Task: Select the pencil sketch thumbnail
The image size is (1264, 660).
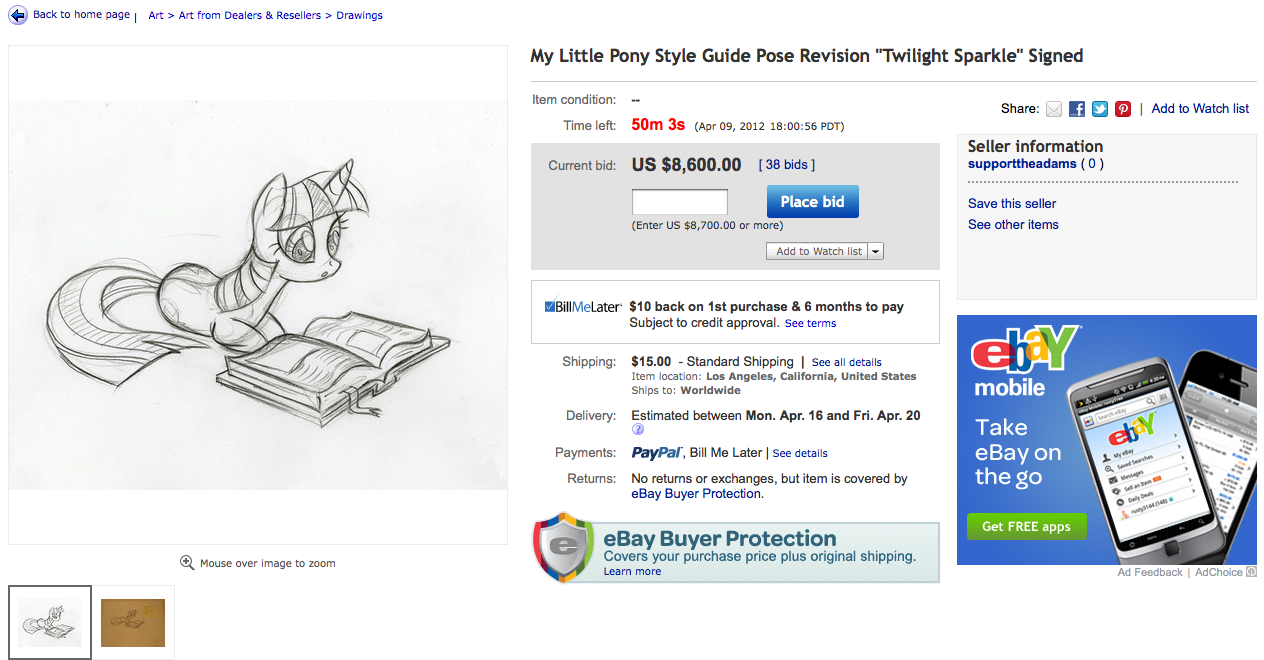Action: [x=50, y=622]
